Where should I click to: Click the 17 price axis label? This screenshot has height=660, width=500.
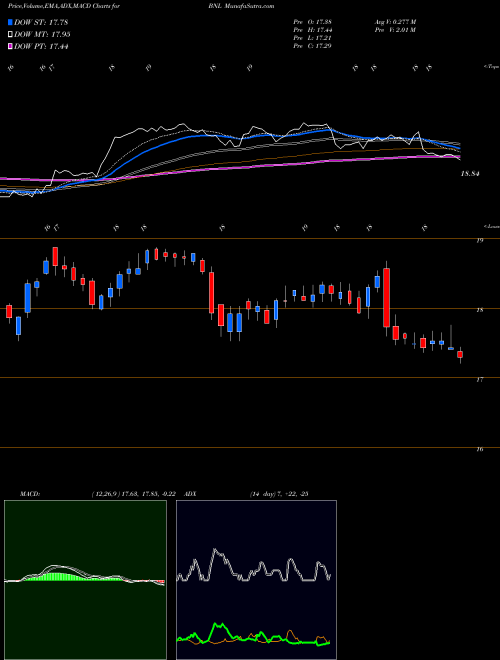479,380
